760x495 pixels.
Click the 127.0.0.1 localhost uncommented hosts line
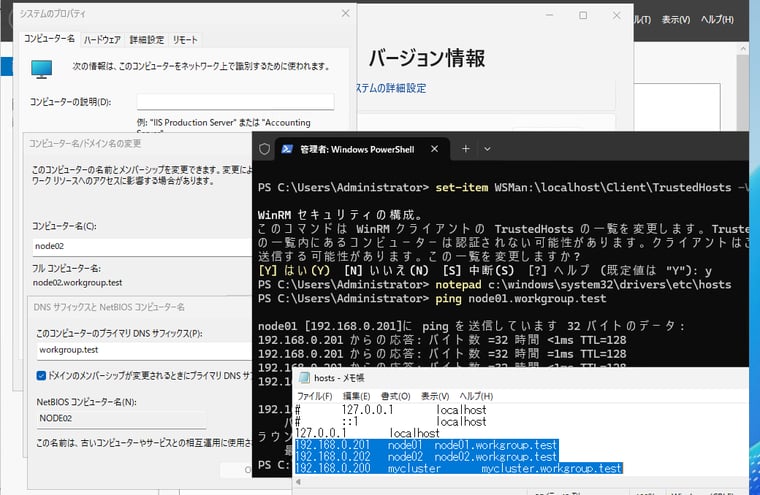pyautogui.click(x=367, y=433)
